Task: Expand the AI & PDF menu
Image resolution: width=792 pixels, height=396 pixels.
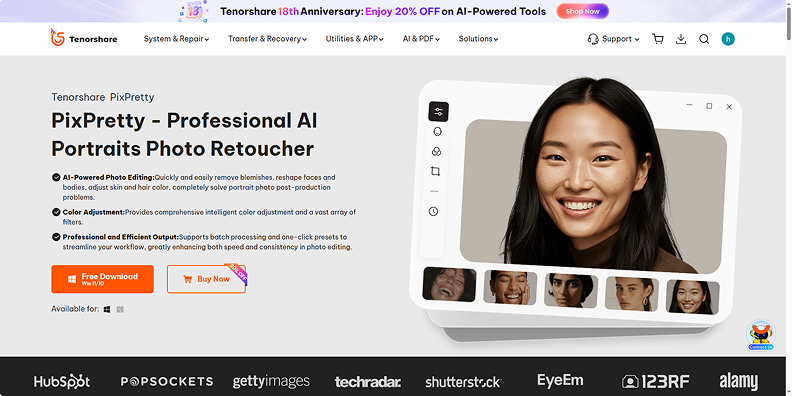Action: coord(421,39)
